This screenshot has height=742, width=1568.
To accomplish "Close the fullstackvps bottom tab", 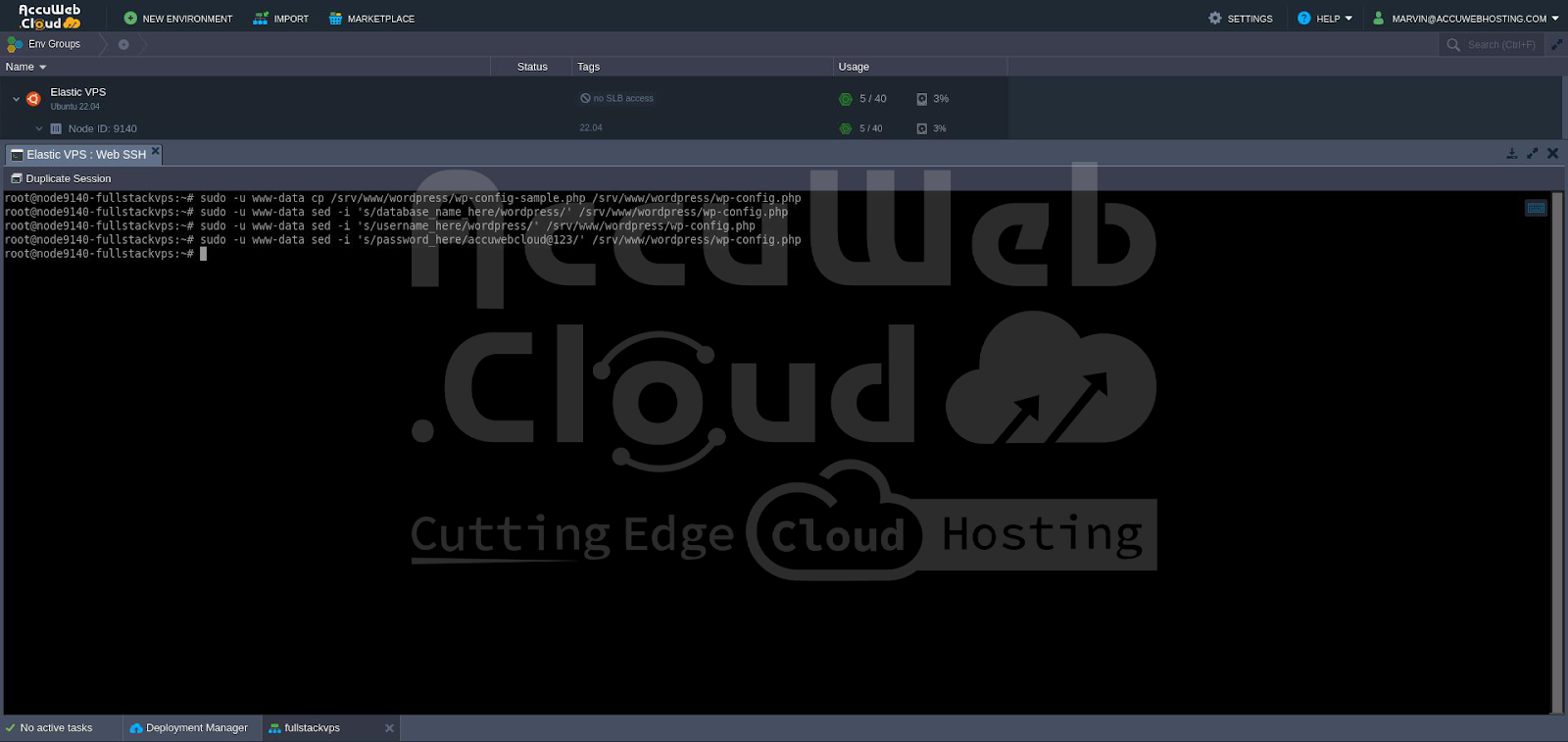I will [x=389, y=728].
